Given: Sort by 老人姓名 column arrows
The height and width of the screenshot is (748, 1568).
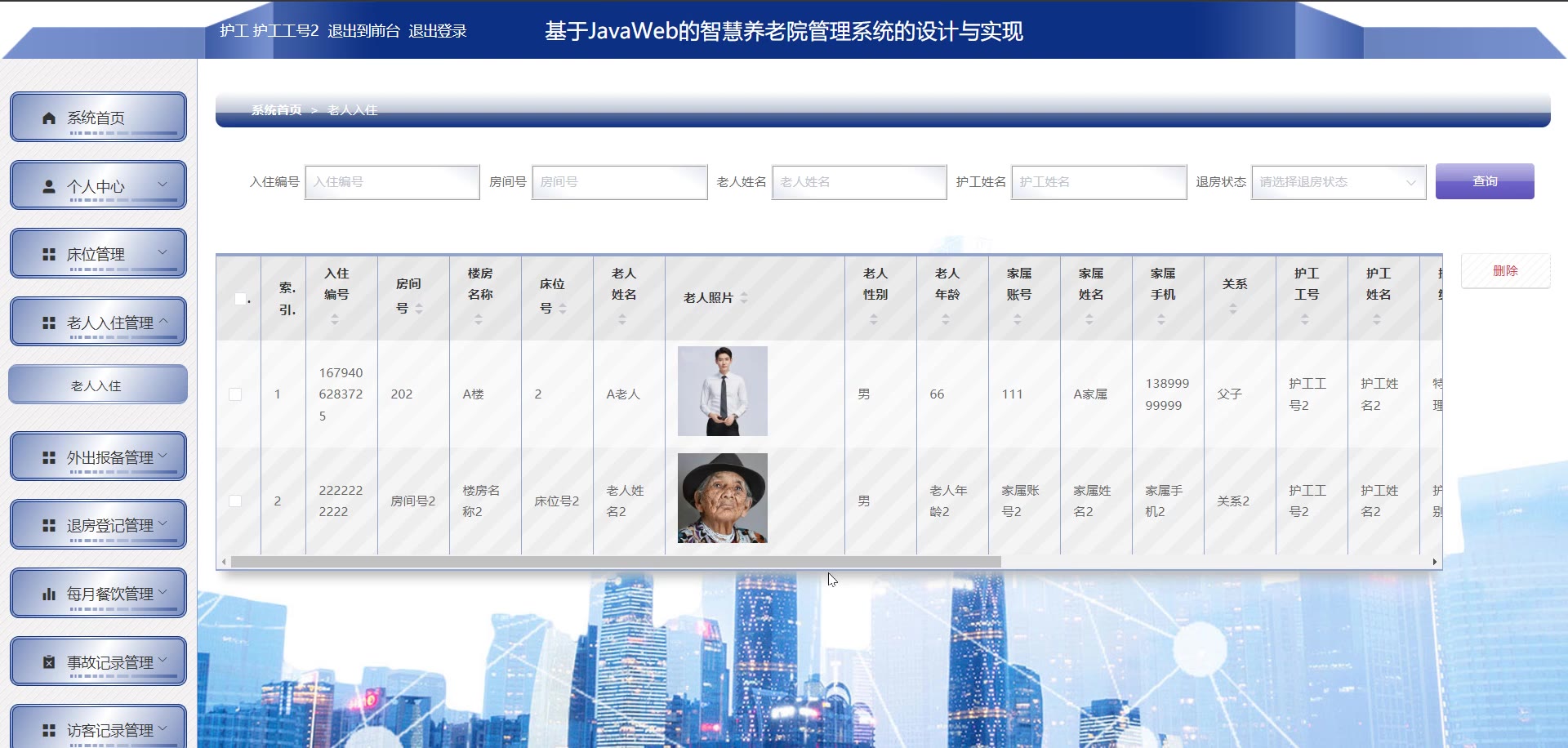Looking at the screenshot, I should click(622, 319).
